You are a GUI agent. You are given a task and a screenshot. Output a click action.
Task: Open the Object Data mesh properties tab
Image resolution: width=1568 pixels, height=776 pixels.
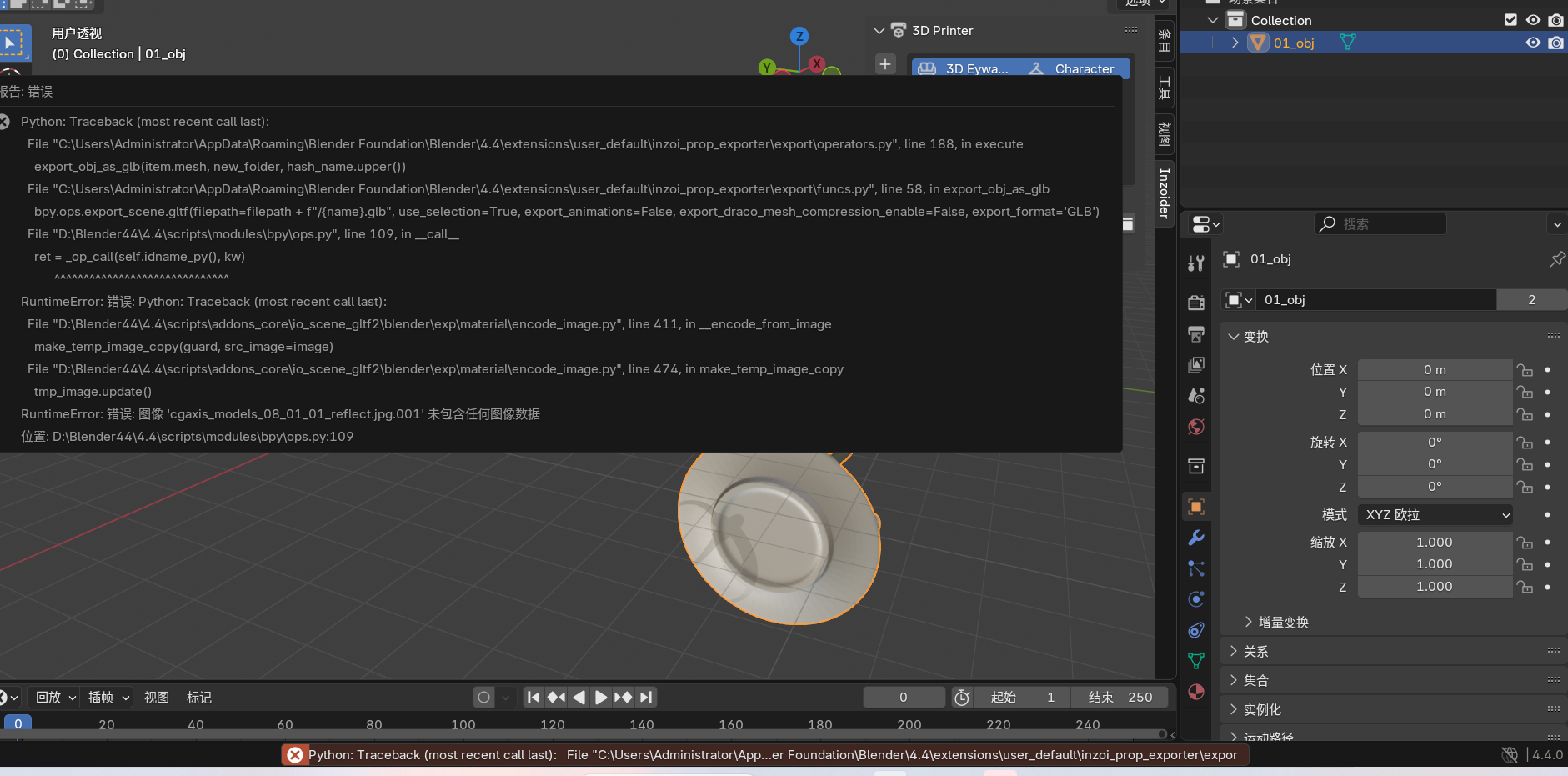[x=1196, y=661]
